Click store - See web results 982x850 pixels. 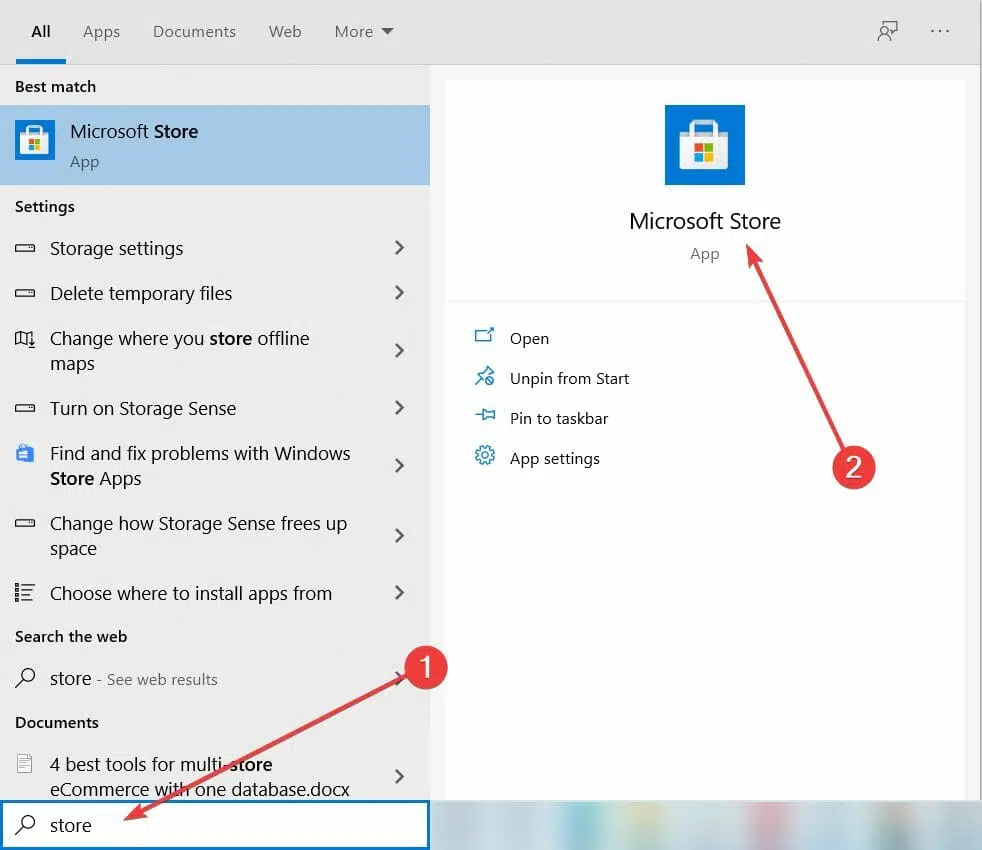[215, 678]
